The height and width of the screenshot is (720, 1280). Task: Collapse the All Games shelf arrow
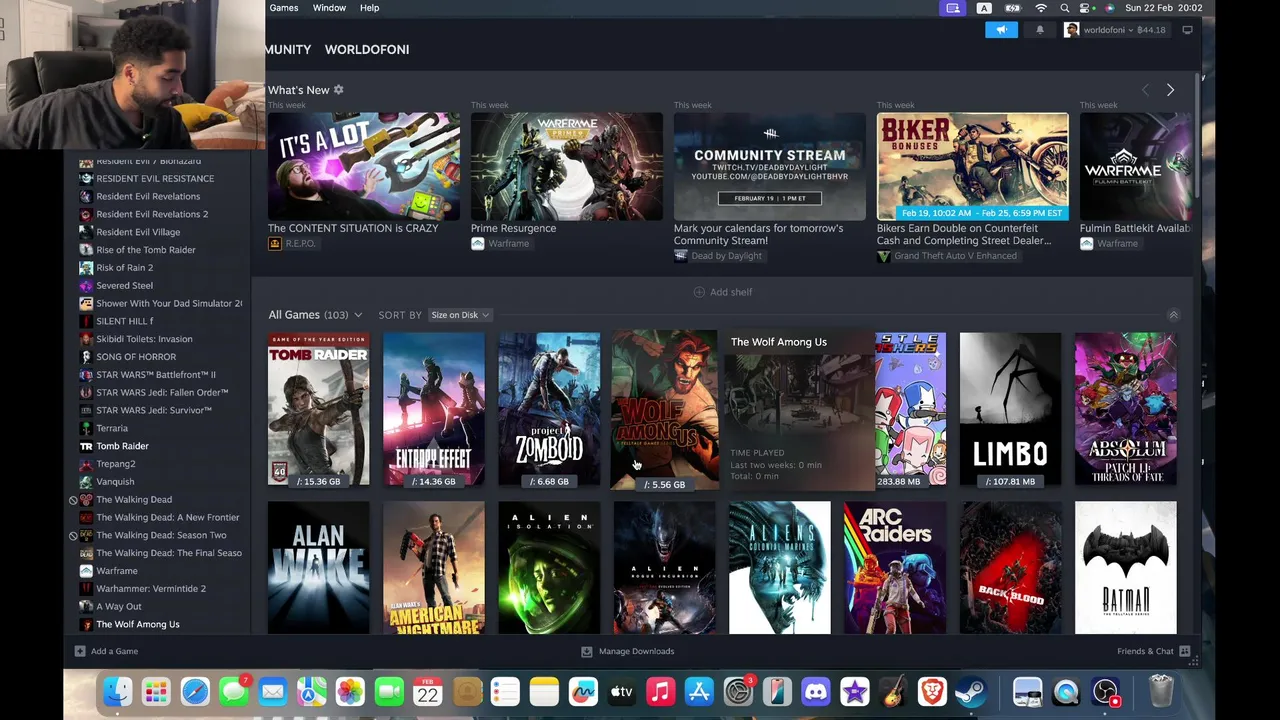1173,315
